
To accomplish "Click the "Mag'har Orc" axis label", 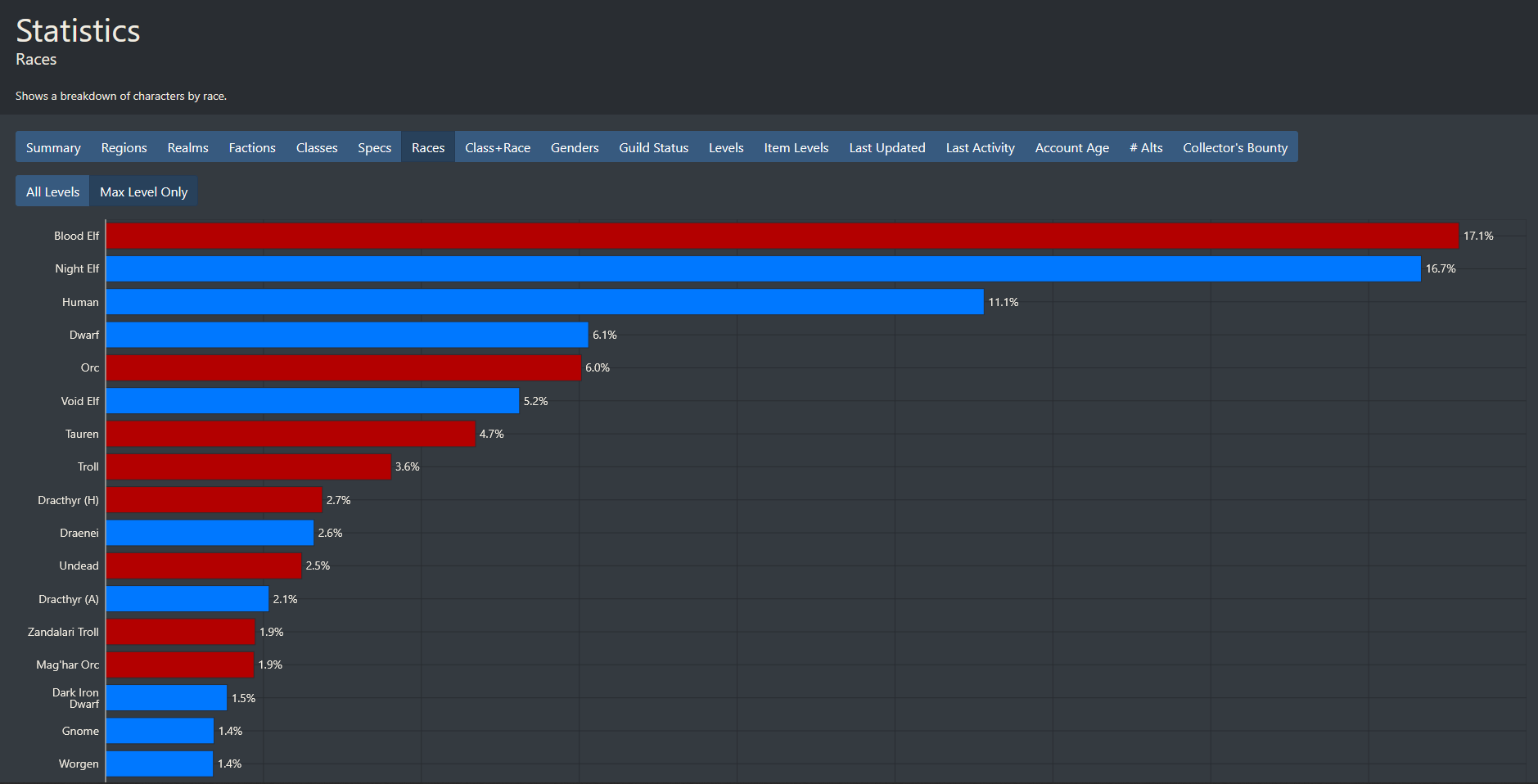I will (67, 665).
